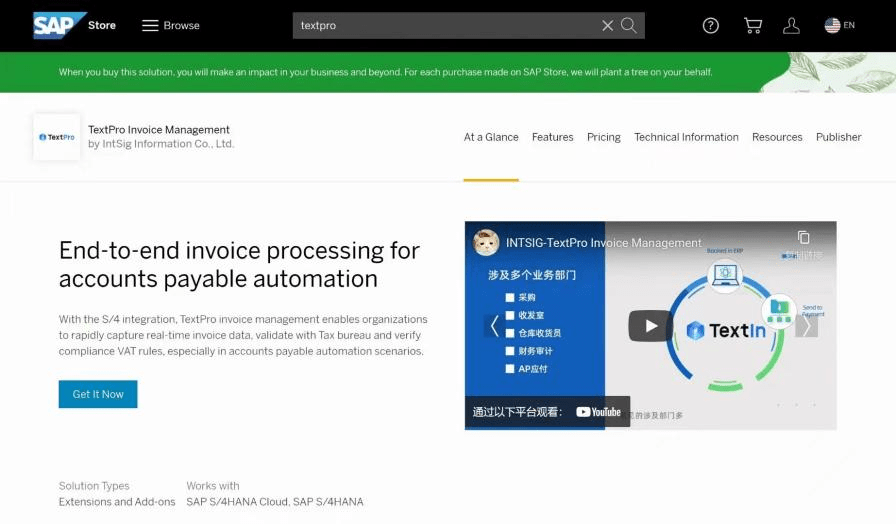Jump to the Publisher section tab

tap(838, 137)
